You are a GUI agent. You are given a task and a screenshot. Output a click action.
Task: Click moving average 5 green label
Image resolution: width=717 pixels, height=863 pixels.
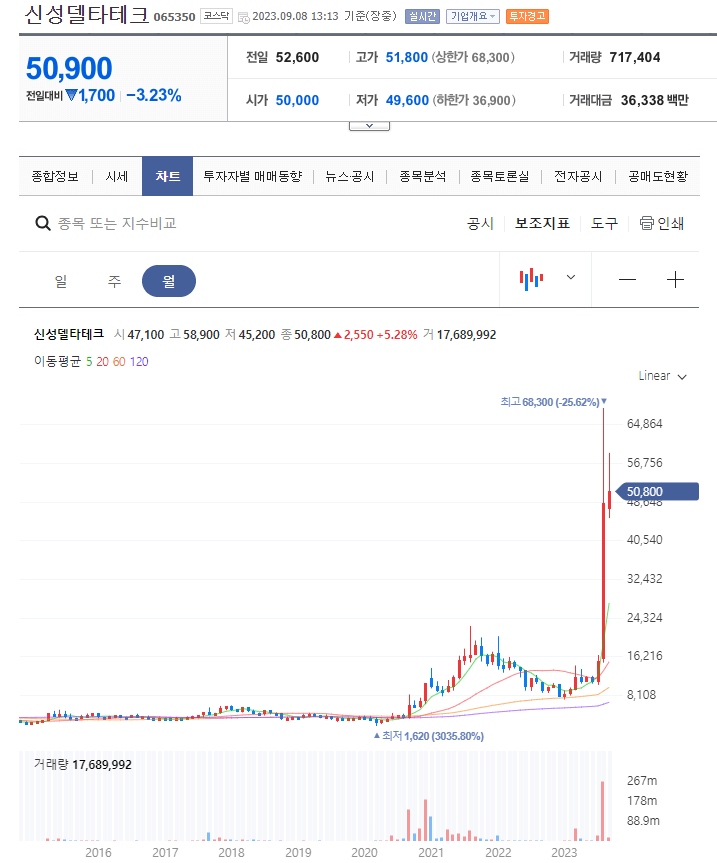pos(89,362)
